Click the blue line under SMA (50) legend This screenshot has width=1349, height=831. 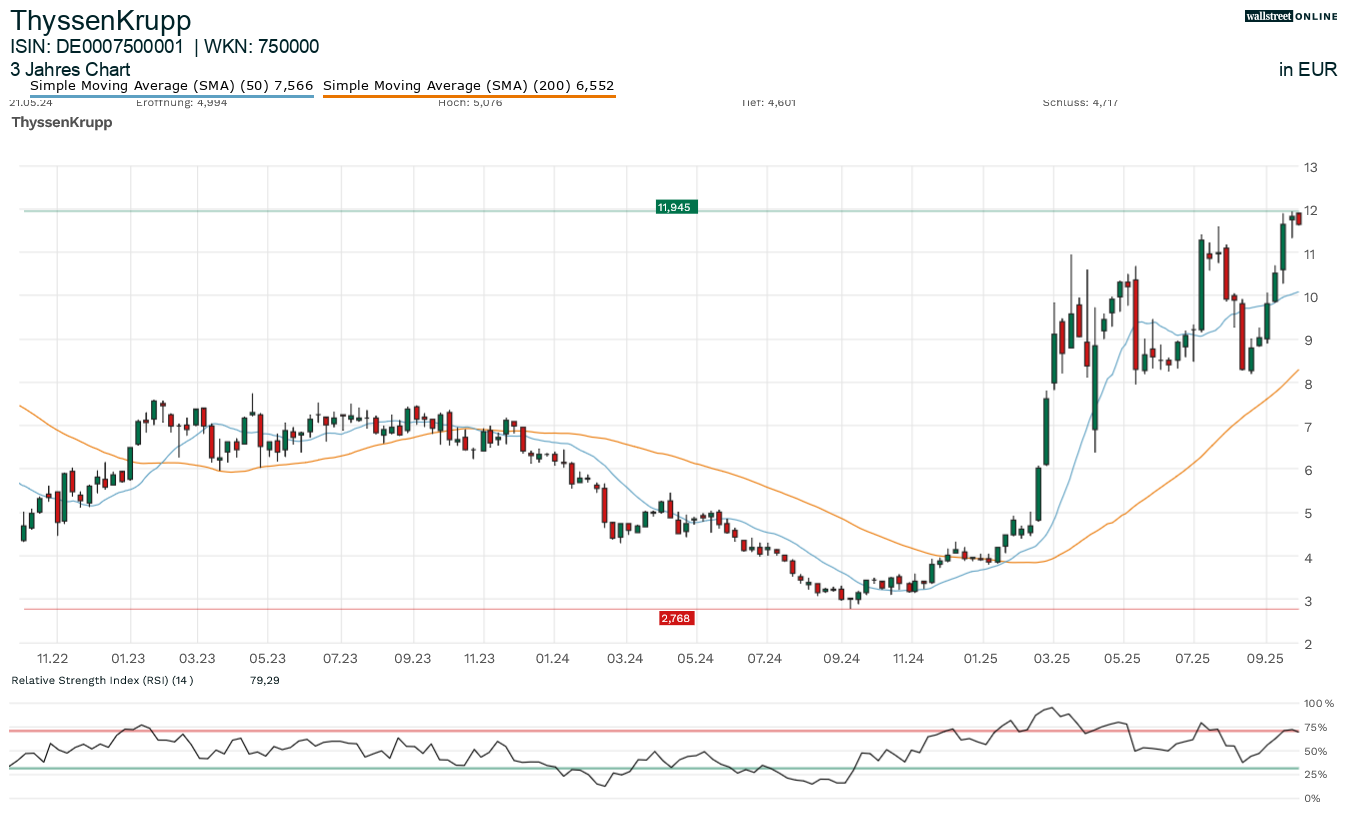(x=171, y=96)
